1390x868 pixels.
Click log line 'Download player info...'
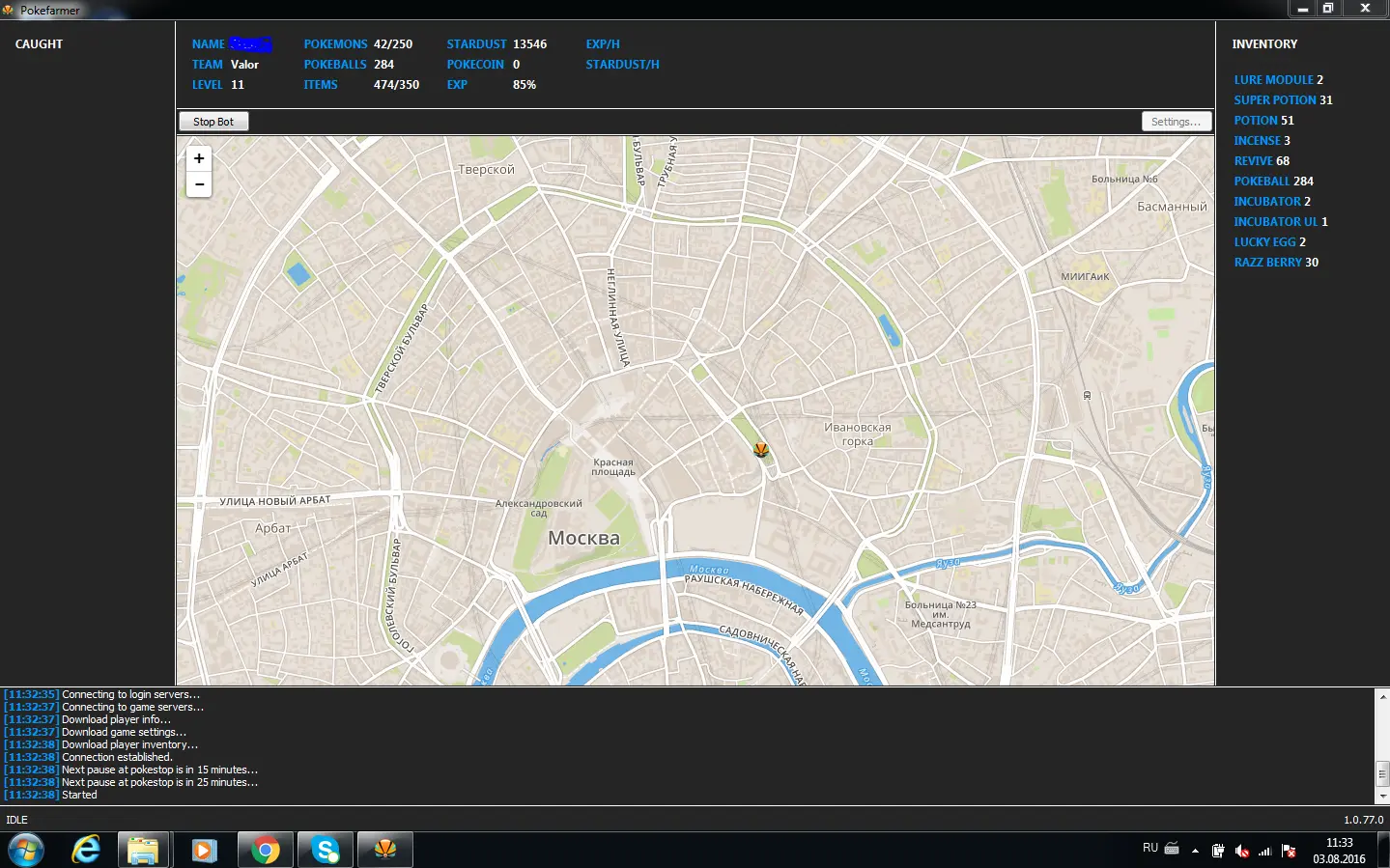[x=87, y=719]
